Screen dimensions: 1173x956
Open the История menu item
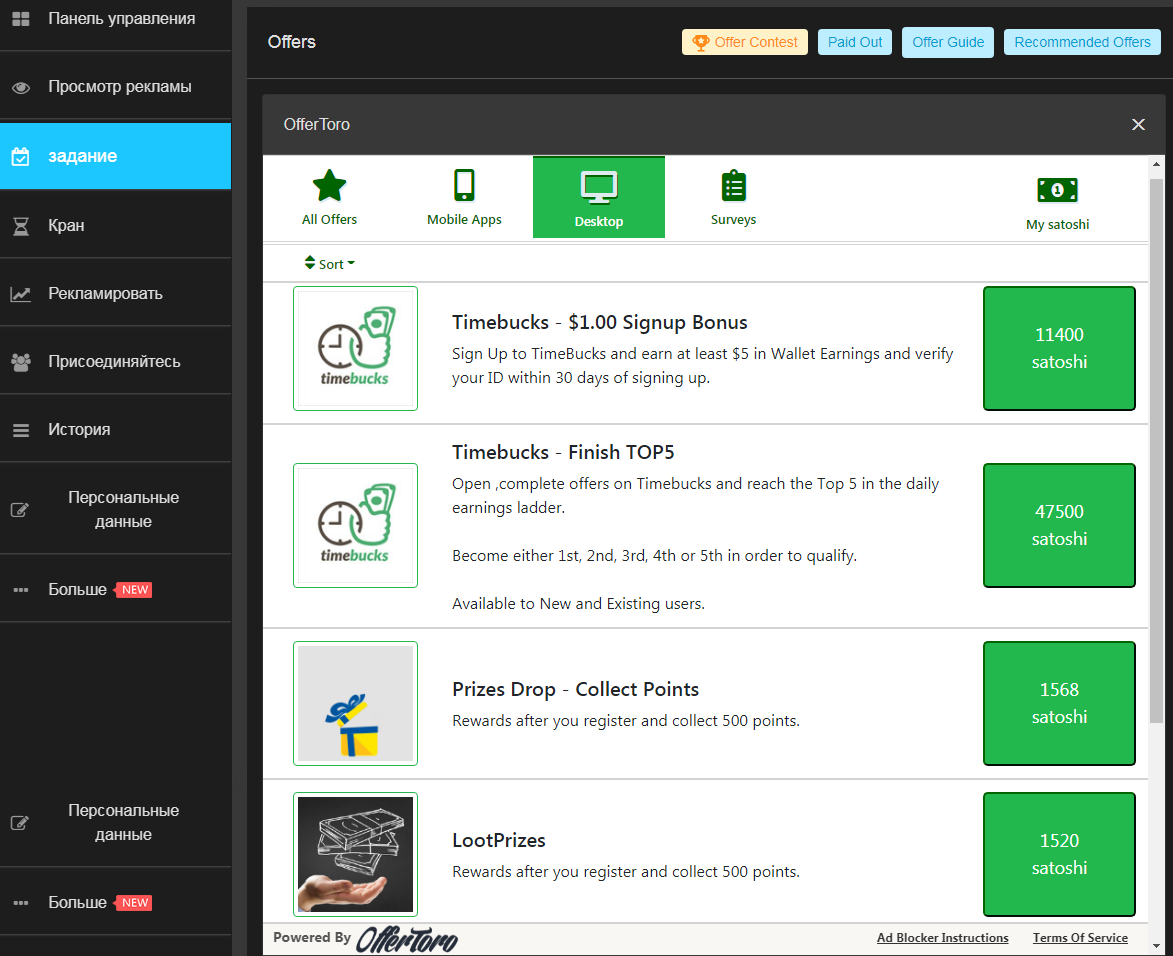pyautogui.click(x=115, y=429)
